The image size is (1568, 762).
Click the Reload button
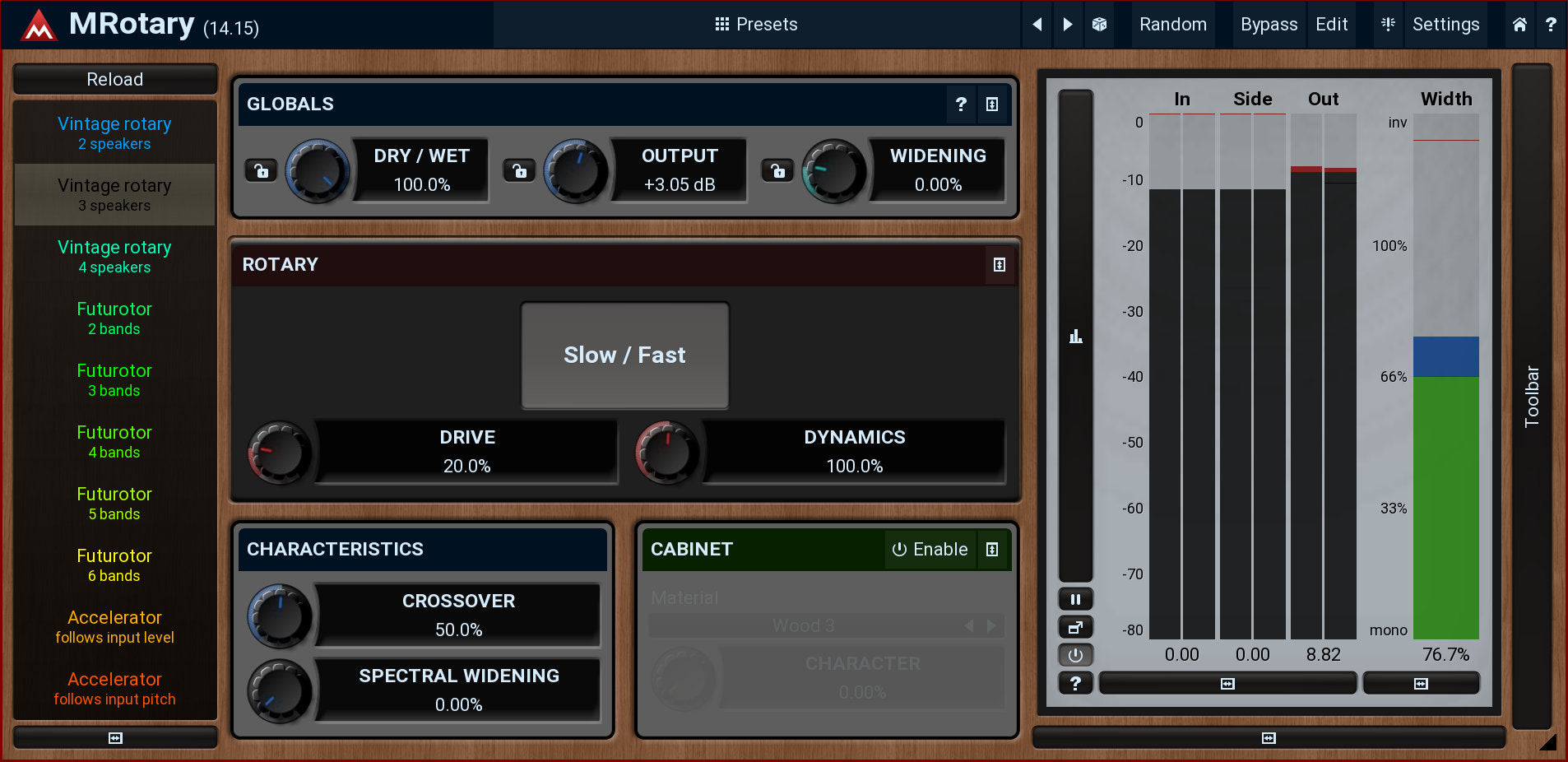[x=115, y=80]
